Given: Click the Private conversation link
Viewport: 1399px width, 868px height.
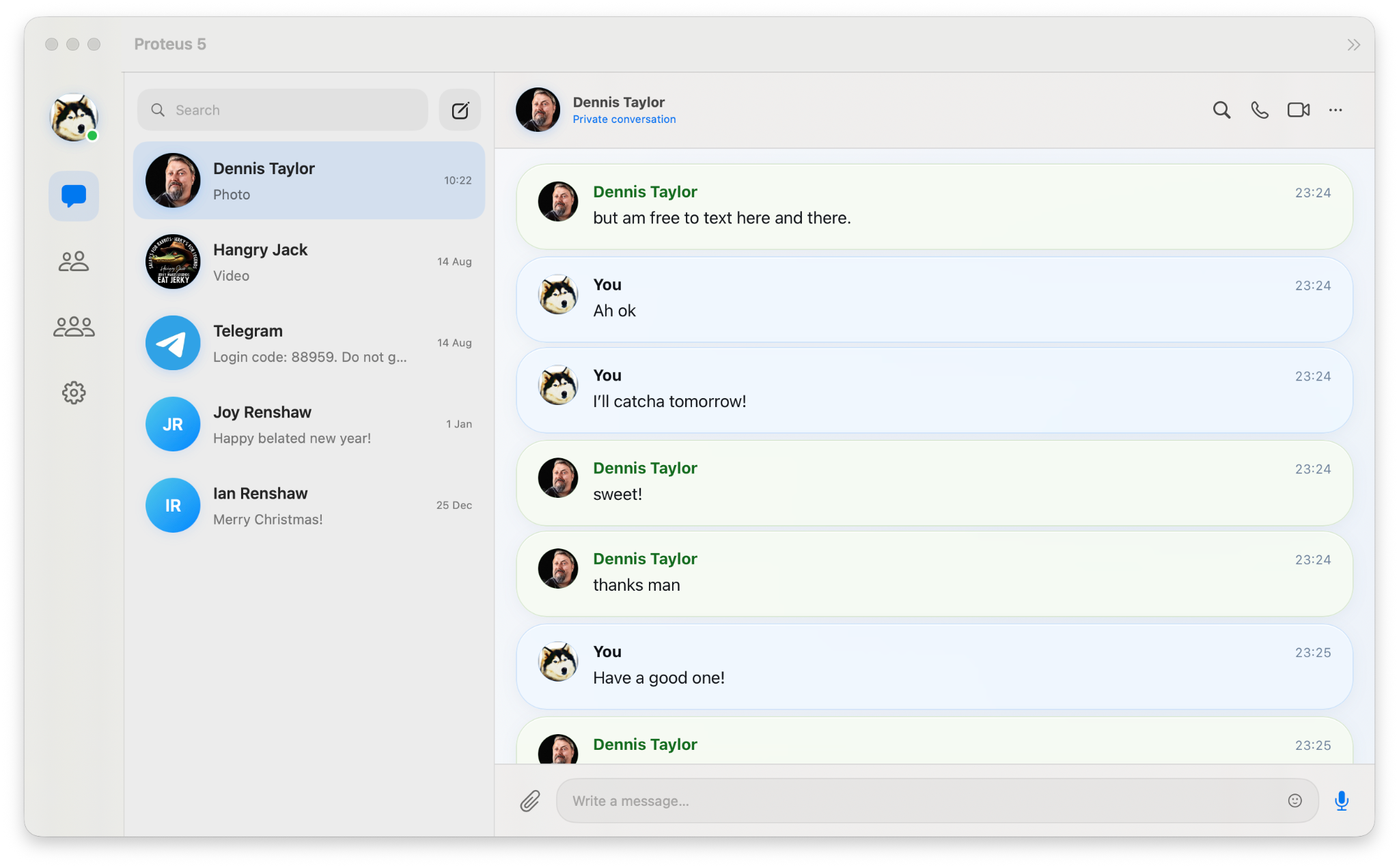Looking at the screenshot, I should (624, 120).
